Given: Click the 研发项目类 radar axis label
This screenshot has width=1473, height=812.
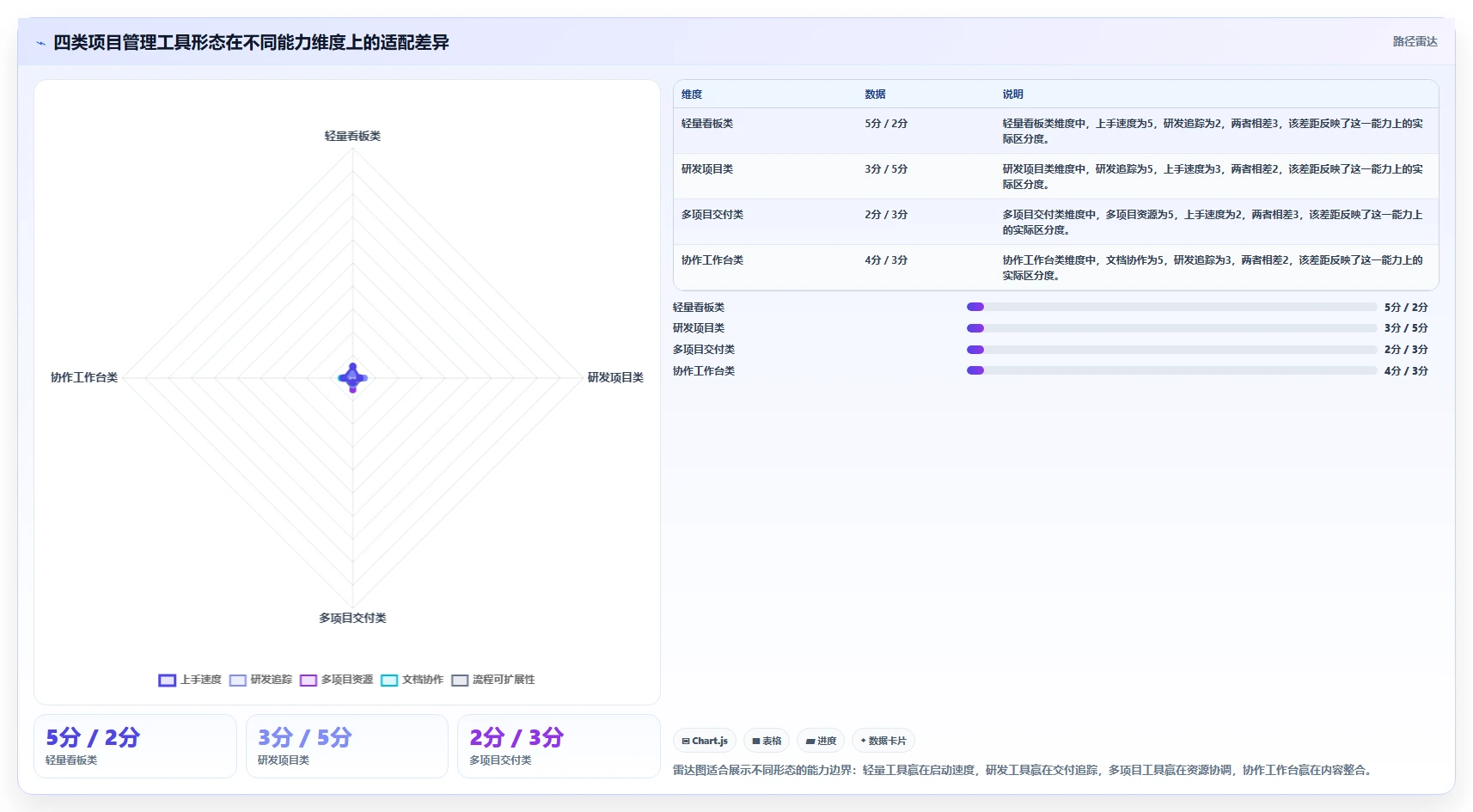Looking at the screenshot, I should [615, 377].
